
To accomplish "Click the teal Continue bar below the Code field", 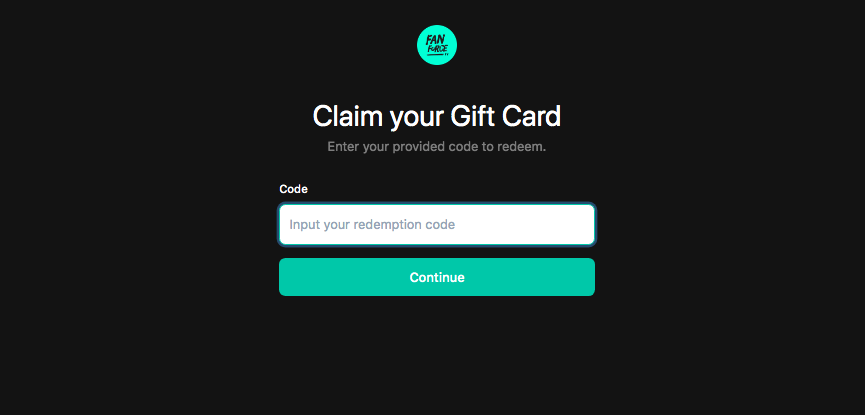I will (x=437, y=277).
